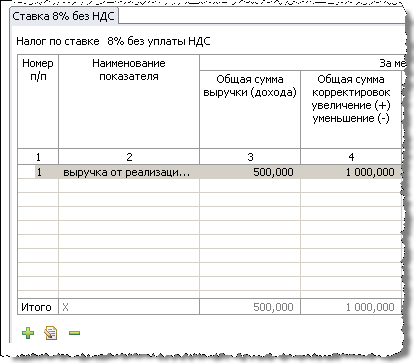Click the Итого 1 000,000 total cell

[351, 307]
